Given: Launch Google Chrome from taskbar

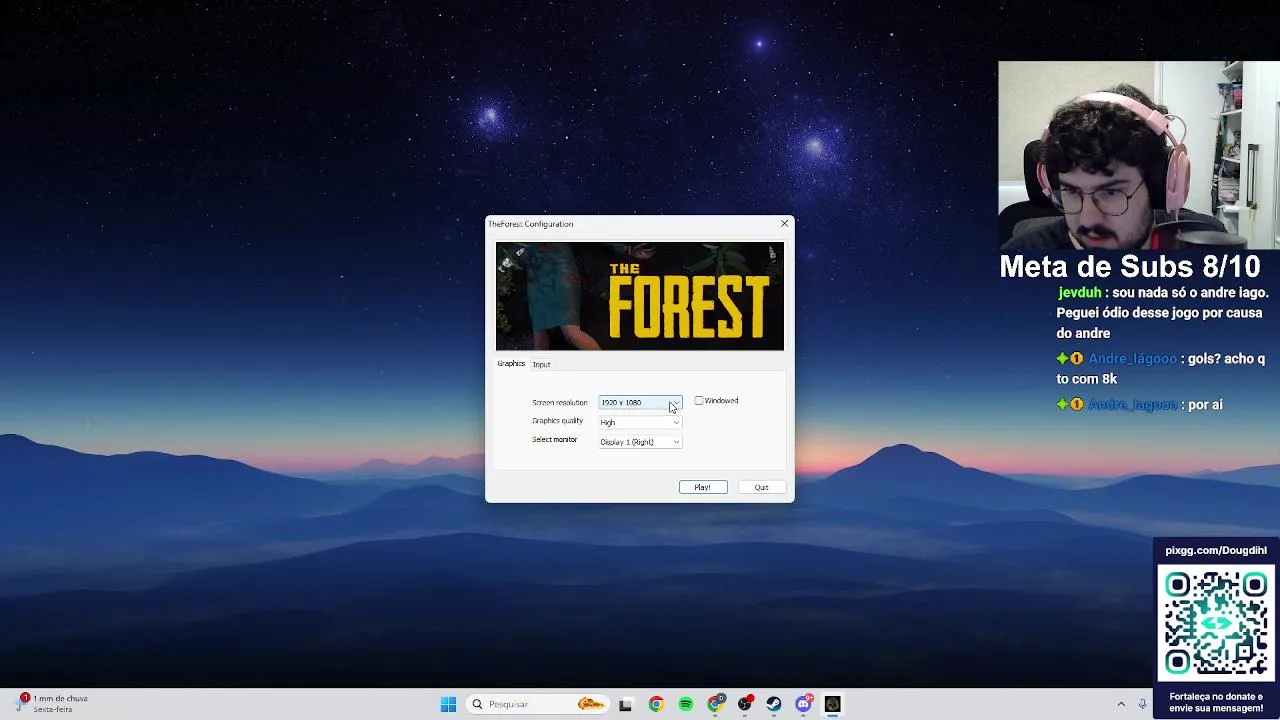Looking at the screenshot, I should (x=656, y=704).
